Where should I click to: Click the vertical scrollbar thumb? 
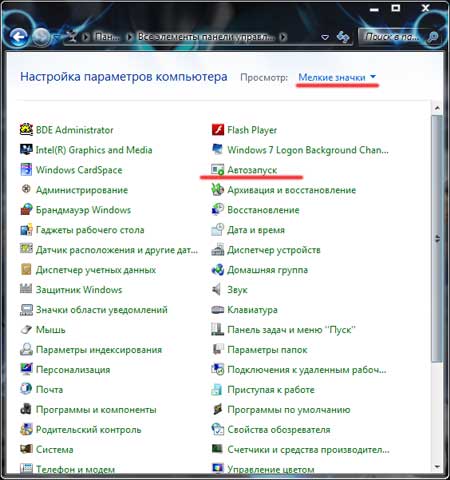pos(437,238)
